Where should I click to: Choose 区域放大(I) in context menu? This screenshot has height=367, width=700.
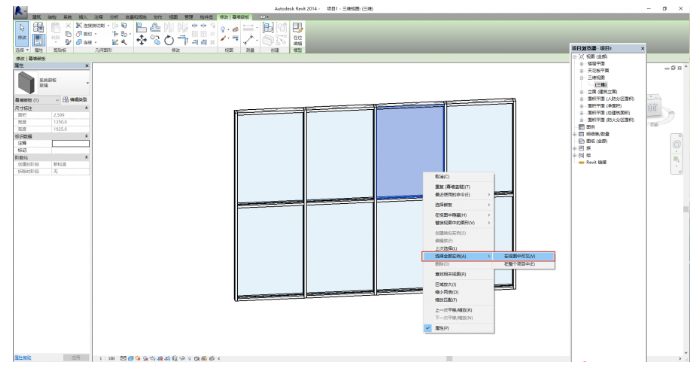pyautogui.click(x=458, y=284)
